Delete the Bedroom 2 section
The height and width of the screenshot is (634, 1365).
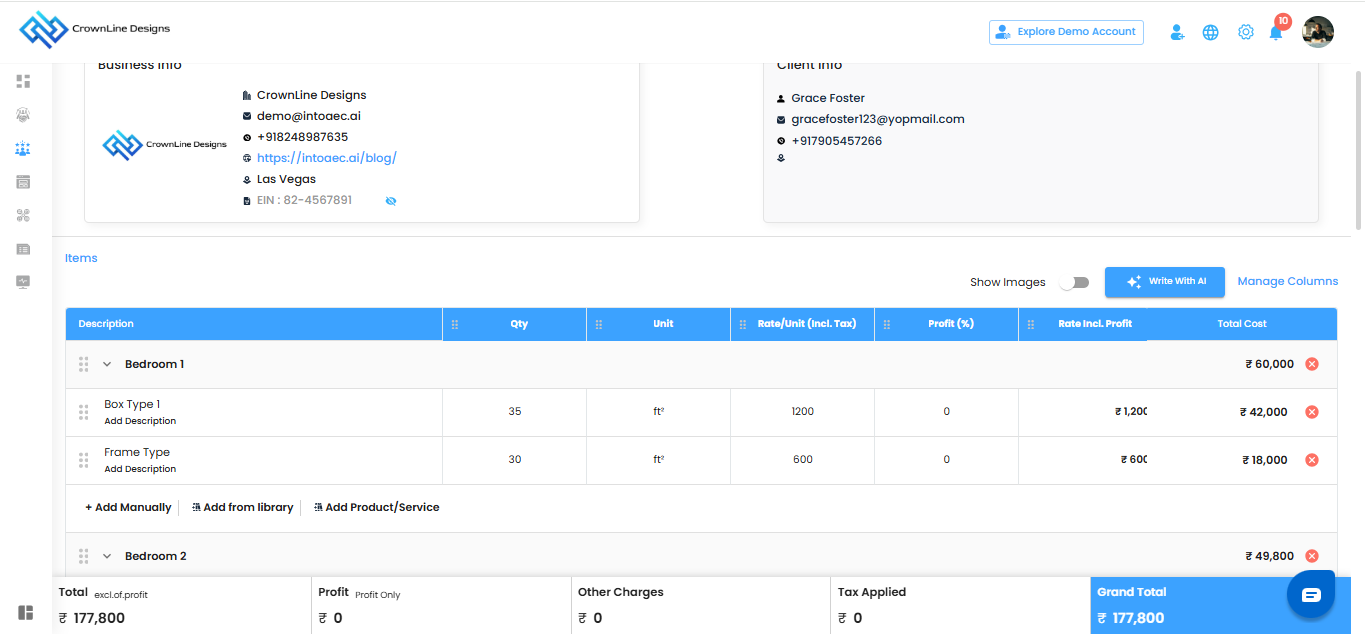coord(1312,556)
